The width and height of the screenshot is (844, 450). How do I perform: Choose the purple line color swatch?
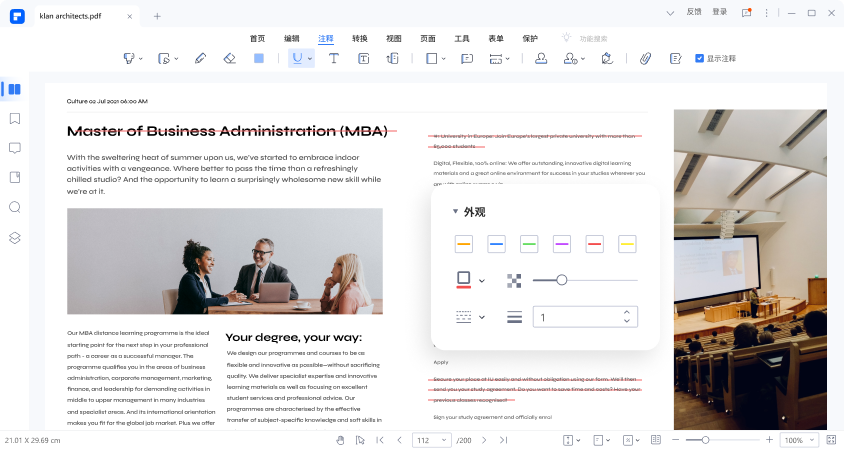(562, 244)
